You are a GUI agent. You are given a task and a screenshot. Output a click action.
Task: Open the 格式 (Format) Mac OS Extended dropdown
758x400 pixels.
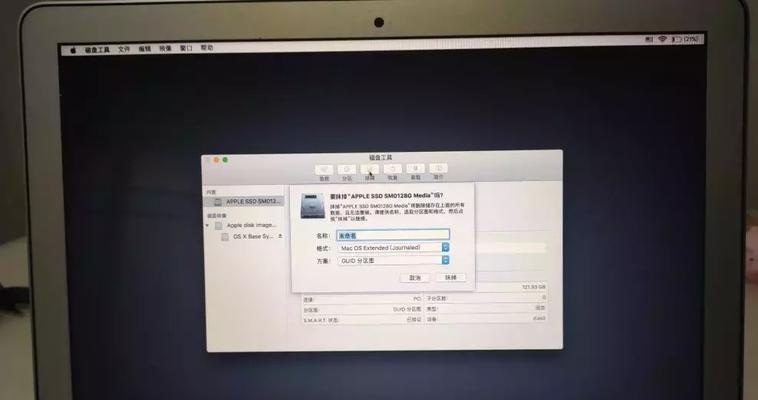(x=393, y=248)
